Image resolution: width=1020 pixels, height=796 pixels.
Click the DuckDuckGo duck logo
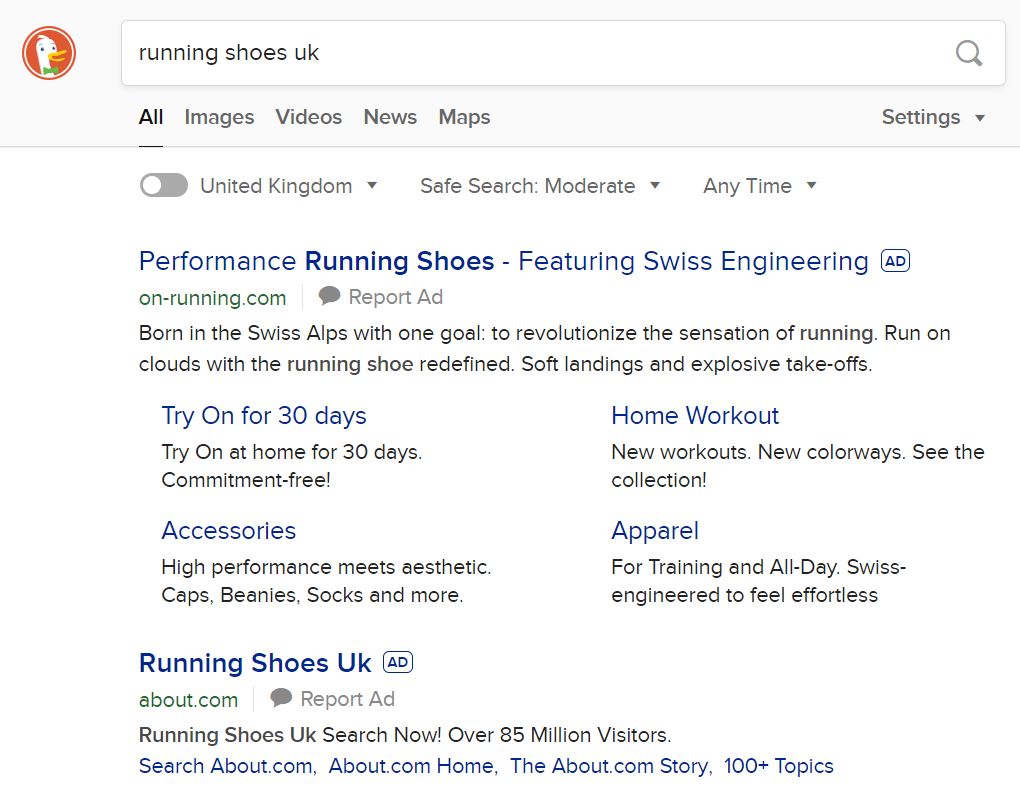[49, 53]
